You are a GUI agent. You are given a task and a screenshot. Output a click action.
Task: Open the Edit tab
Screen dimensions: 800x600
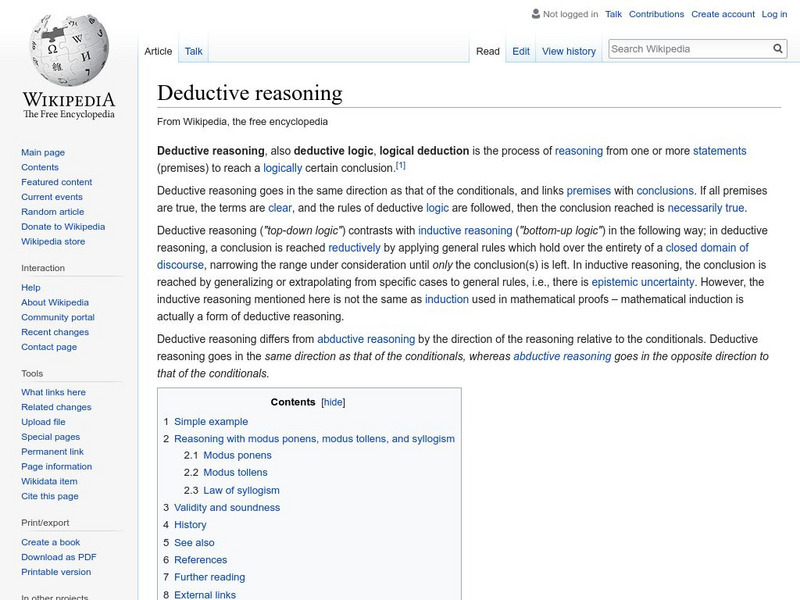(521, 51)
